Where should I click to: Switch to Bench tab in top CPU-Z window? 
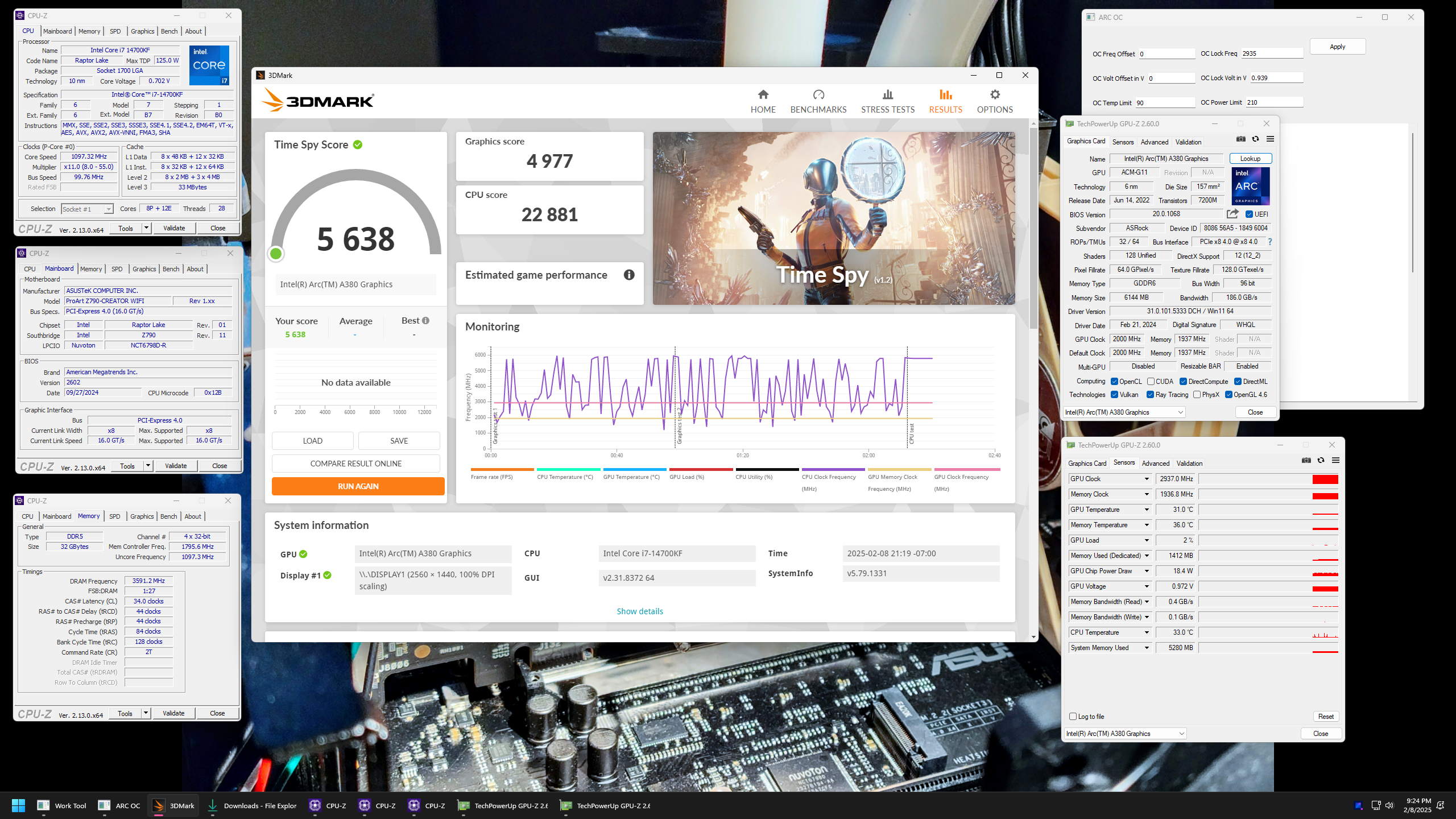pyautogui.click(x=169, y=31)
